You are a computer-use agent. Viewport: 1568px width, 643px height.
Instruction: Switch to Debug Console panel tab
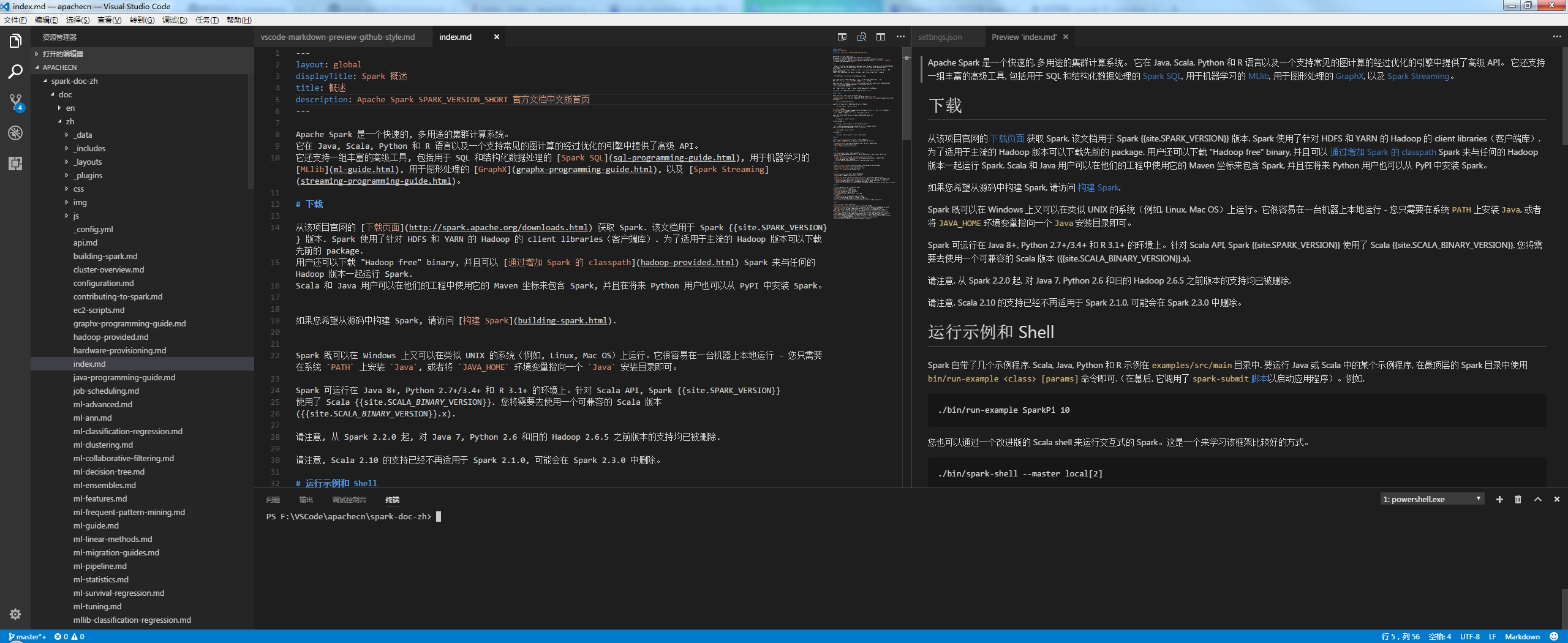pyautogui.click(x=349, y=500)
